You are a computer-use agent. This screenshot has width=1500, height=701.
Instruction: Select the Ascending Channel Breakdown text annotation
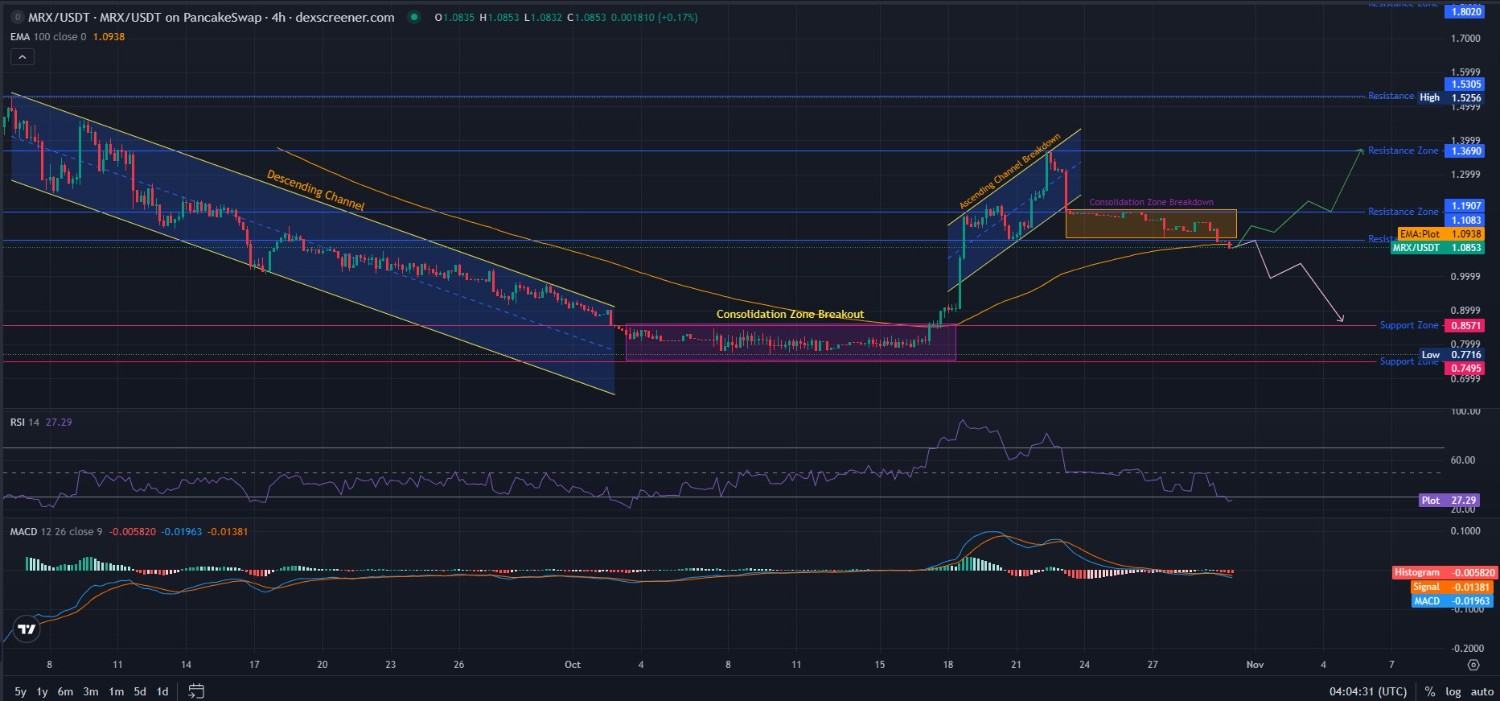pos(1010,170)
